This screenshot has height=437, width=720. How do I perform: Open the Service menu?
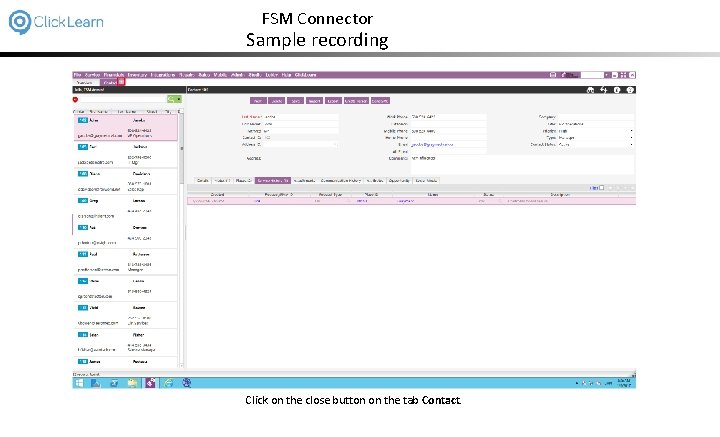tap(92, 75)
